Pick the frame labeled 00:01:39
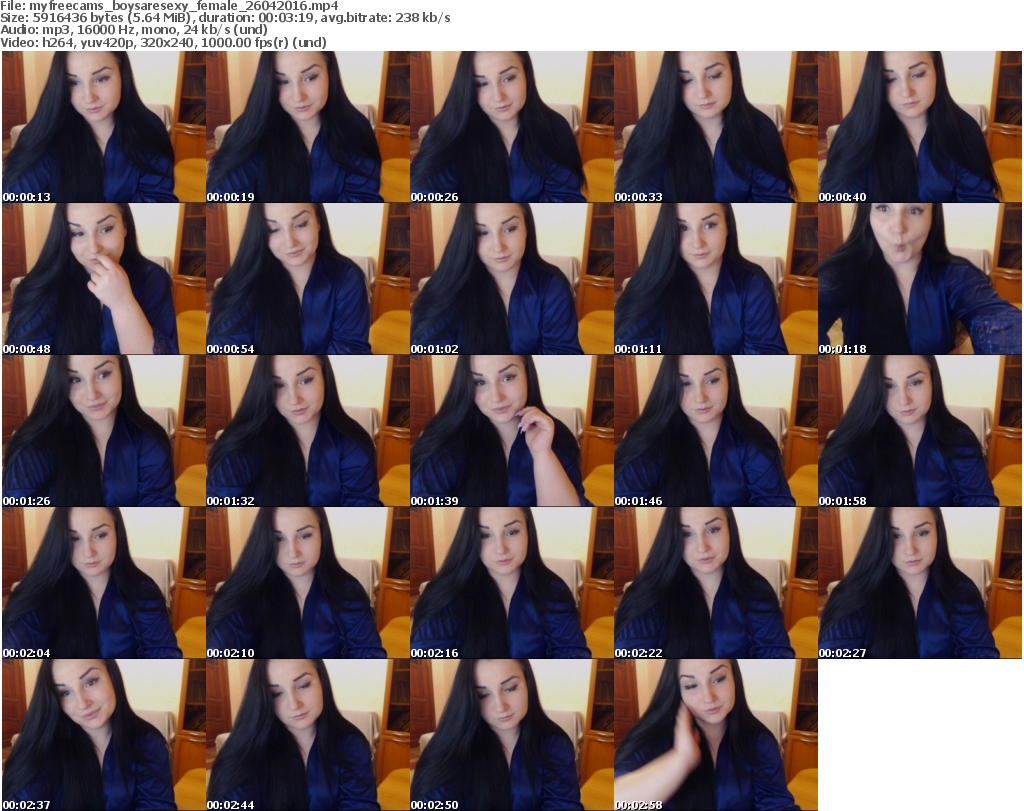This screenshot has width=1024, height=811. tap(512, 431)
